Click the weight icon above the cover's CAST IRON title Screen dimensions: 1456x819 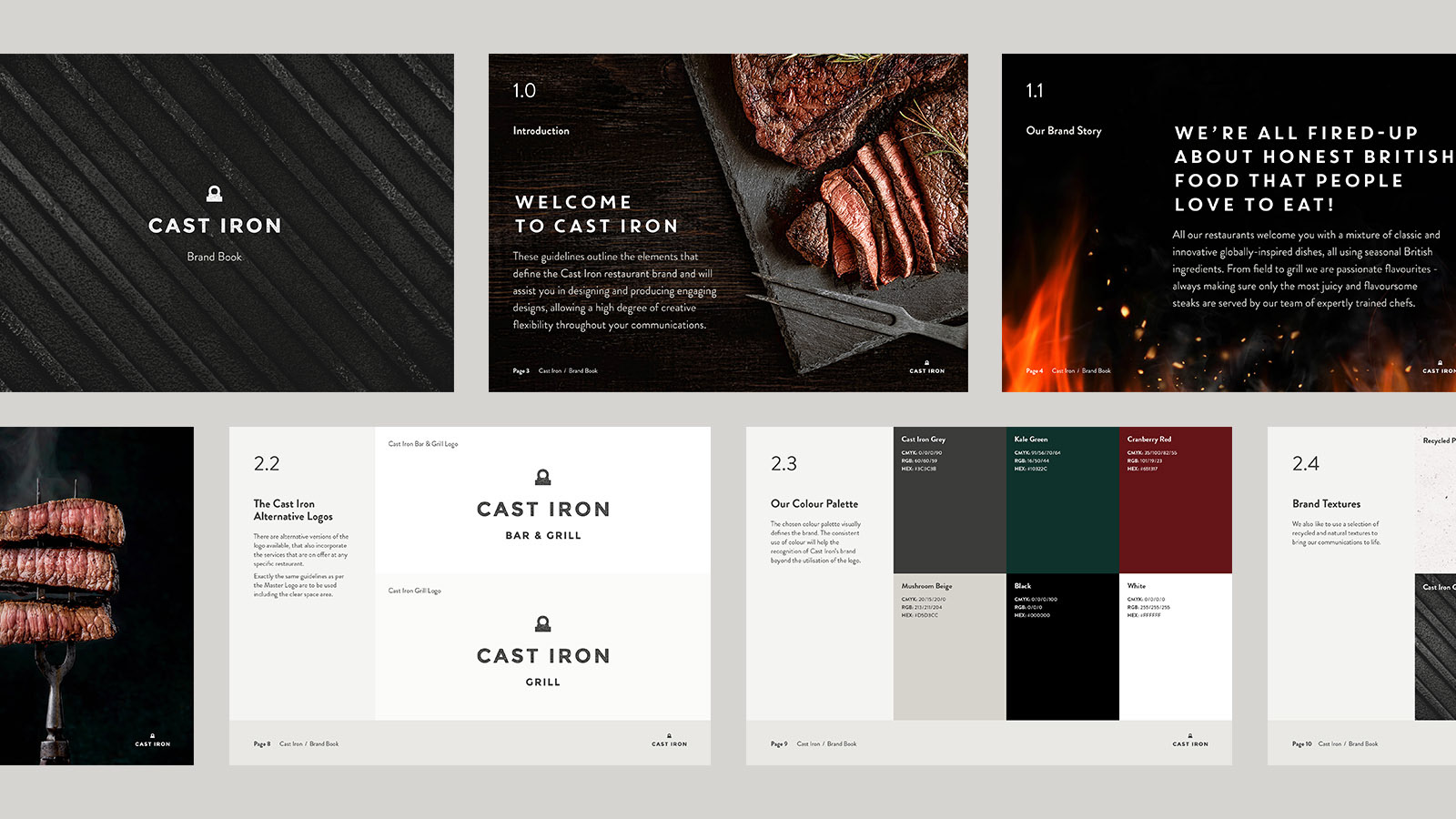(215, 193)
